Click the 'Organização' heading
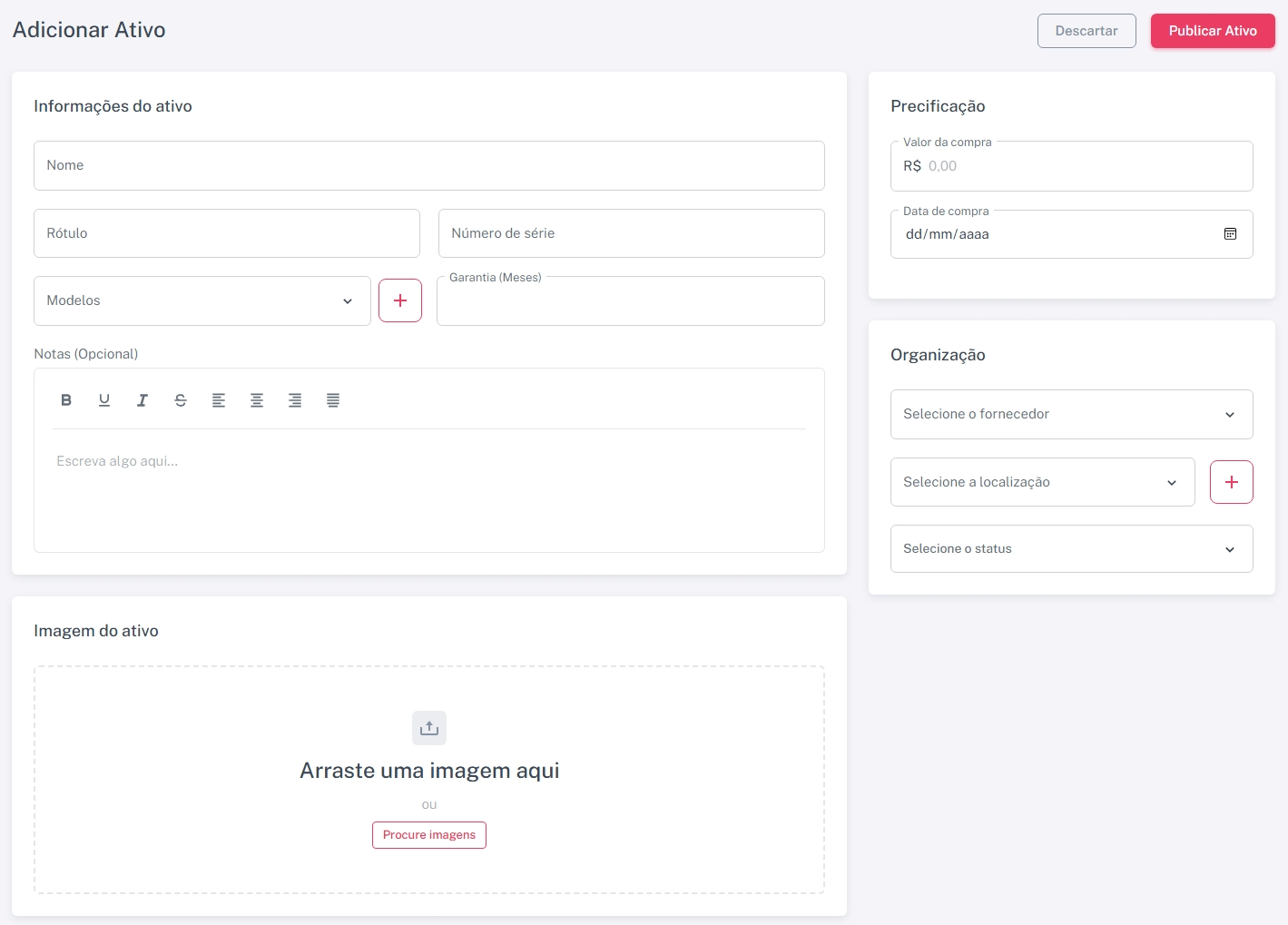1288x925 pixels. [x=938, y=355]
